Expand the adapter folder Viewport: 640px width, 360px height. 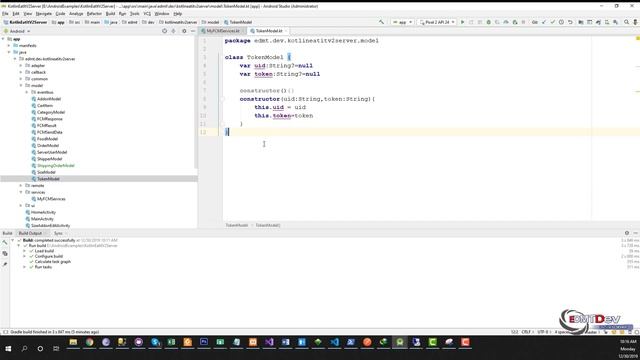(x=21, y=66)
